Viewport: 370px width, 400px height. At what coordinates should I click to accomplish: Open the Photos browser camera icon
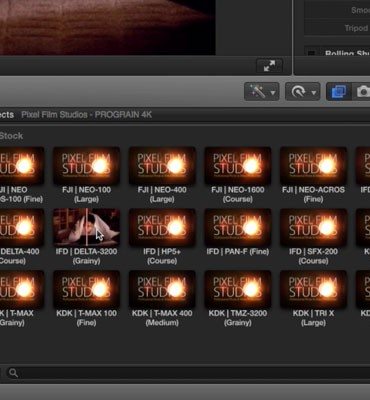click(362, 92)
